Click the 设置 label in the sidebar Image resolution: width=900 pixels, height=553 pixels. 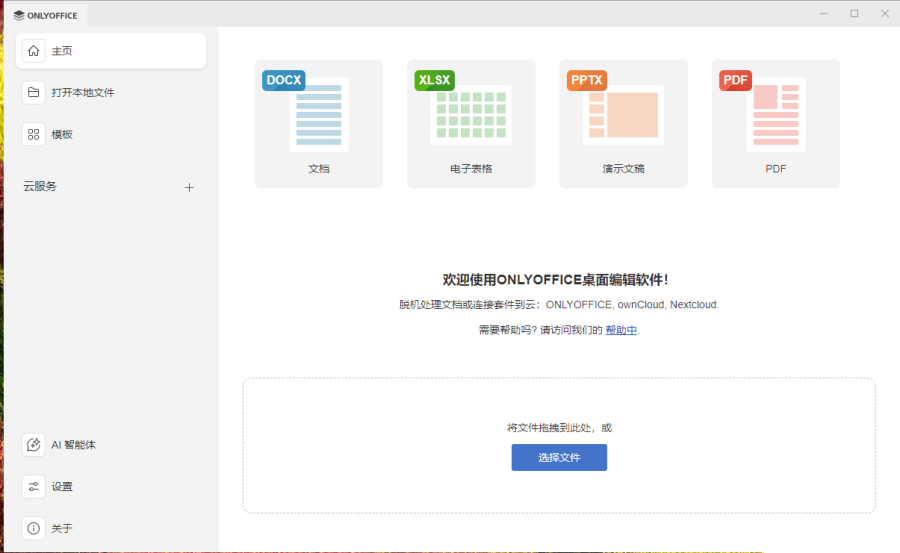pos(62,486)
